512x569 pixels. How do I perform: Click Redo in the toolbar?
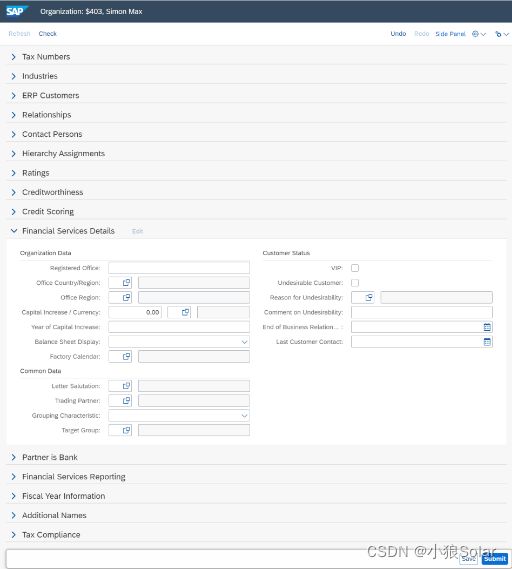(x=421, y=34)
